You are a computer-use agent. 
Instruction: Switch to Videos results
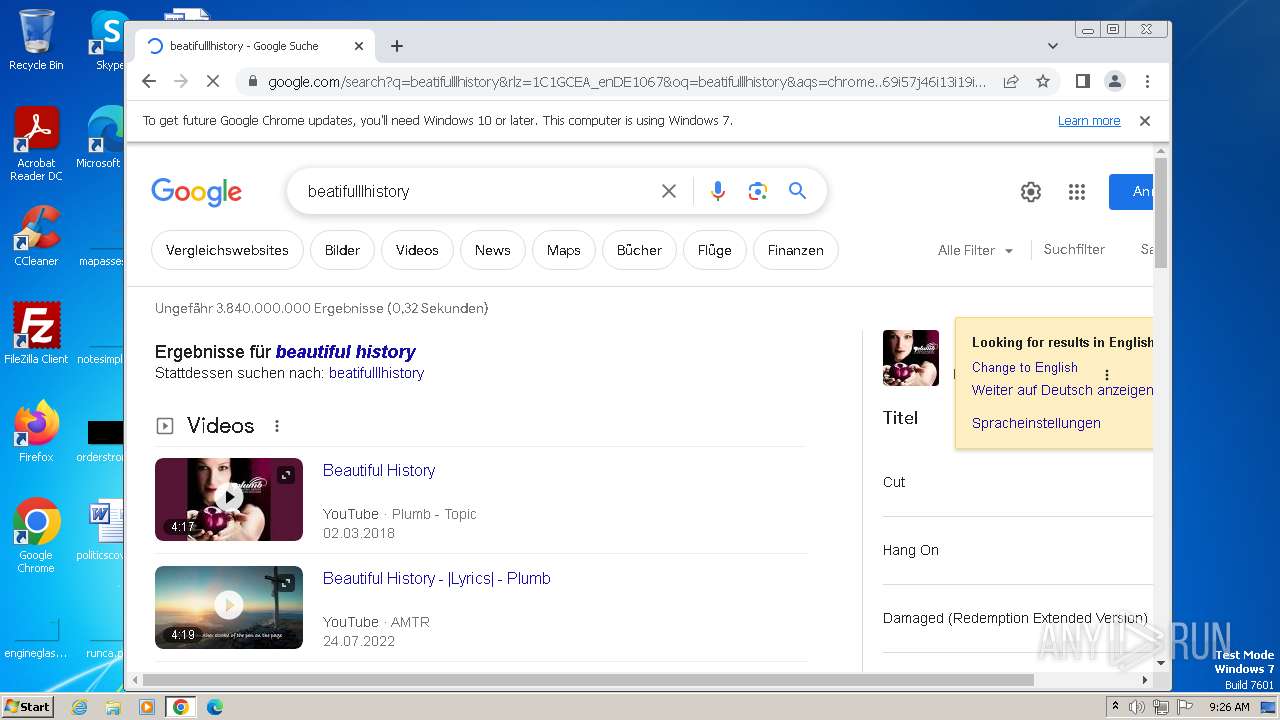pos(417,250)
